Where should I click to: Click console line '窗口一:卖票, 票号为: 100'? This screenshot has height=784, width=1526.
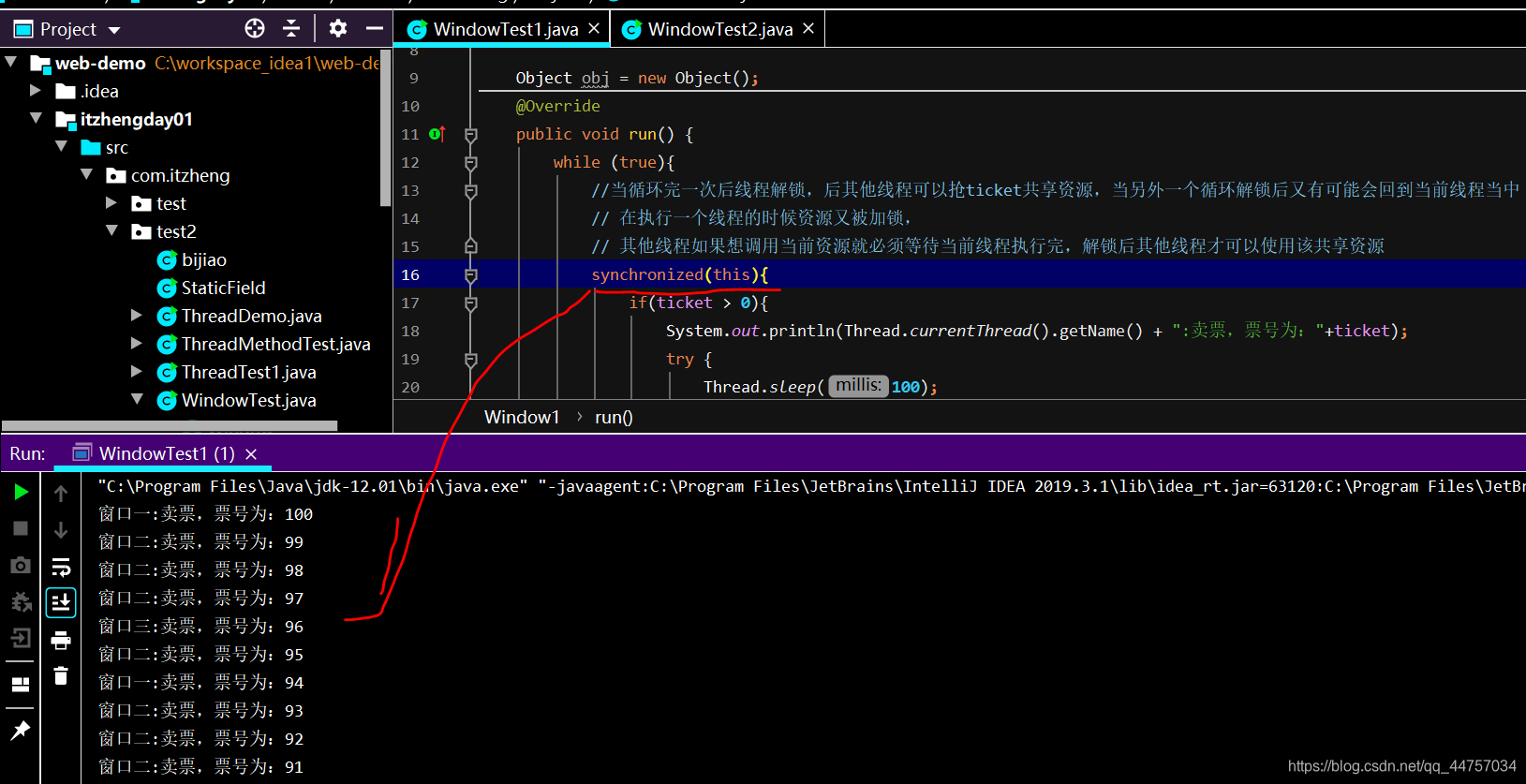click(206, 514)
